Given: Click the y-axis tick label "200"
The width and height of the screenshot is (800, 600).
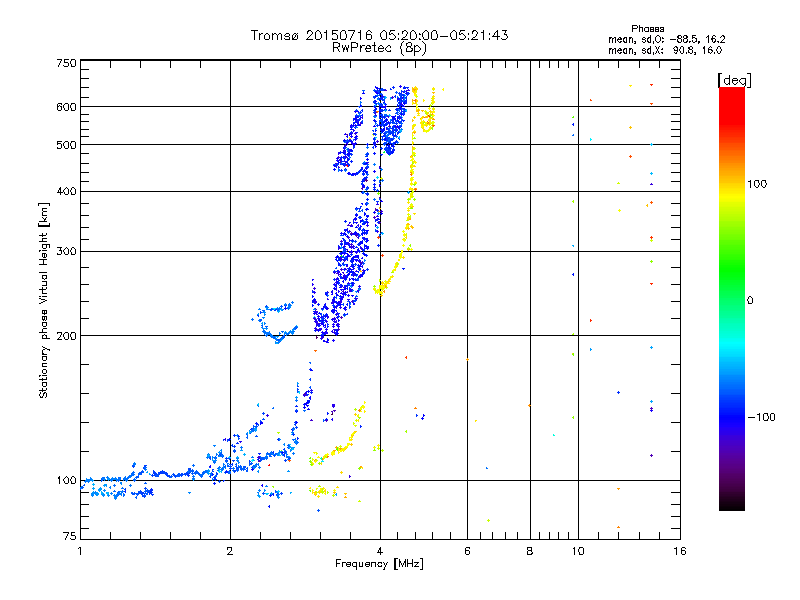Looking at the screenshot, I should 66,336.
